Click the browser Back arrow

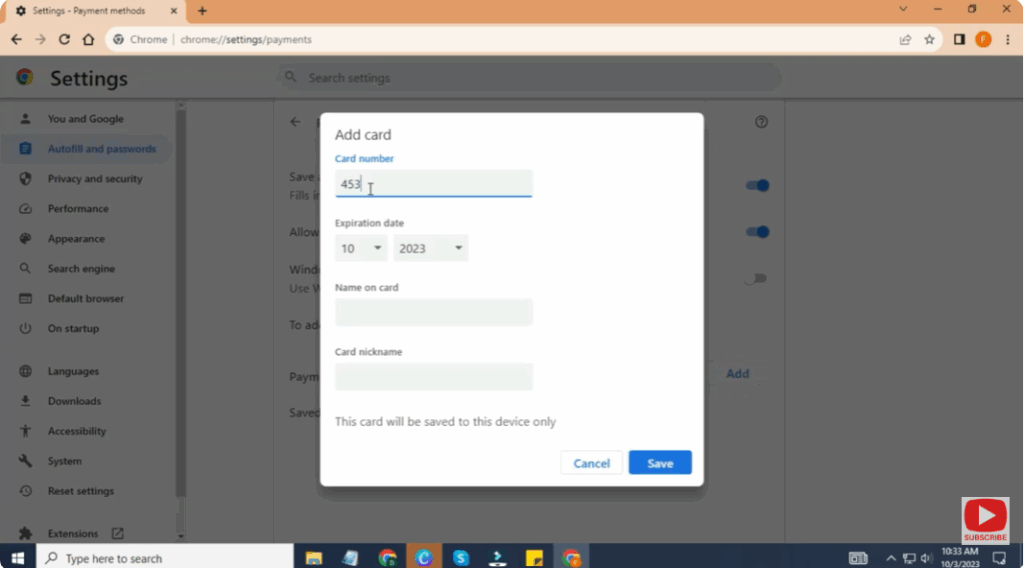click(16, 39)
